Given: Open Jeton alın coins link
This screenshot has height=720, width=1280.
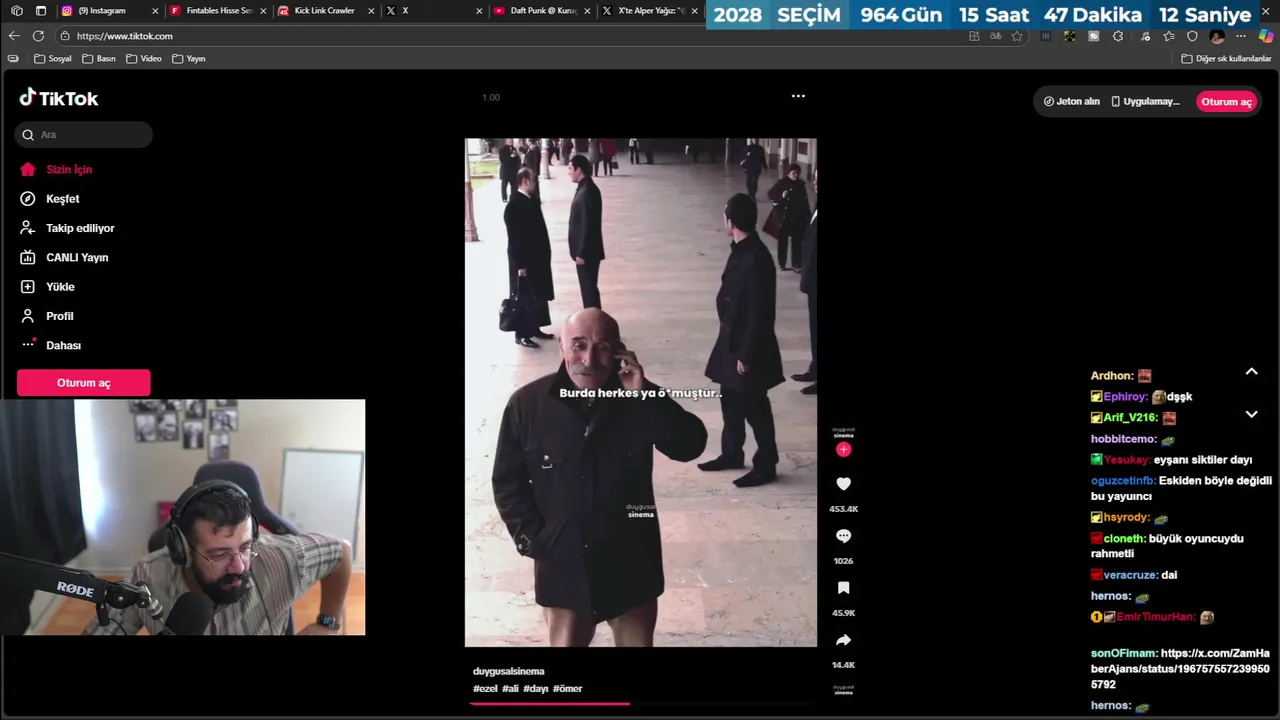Looking at the screenshot, I should click(1071, 101).
